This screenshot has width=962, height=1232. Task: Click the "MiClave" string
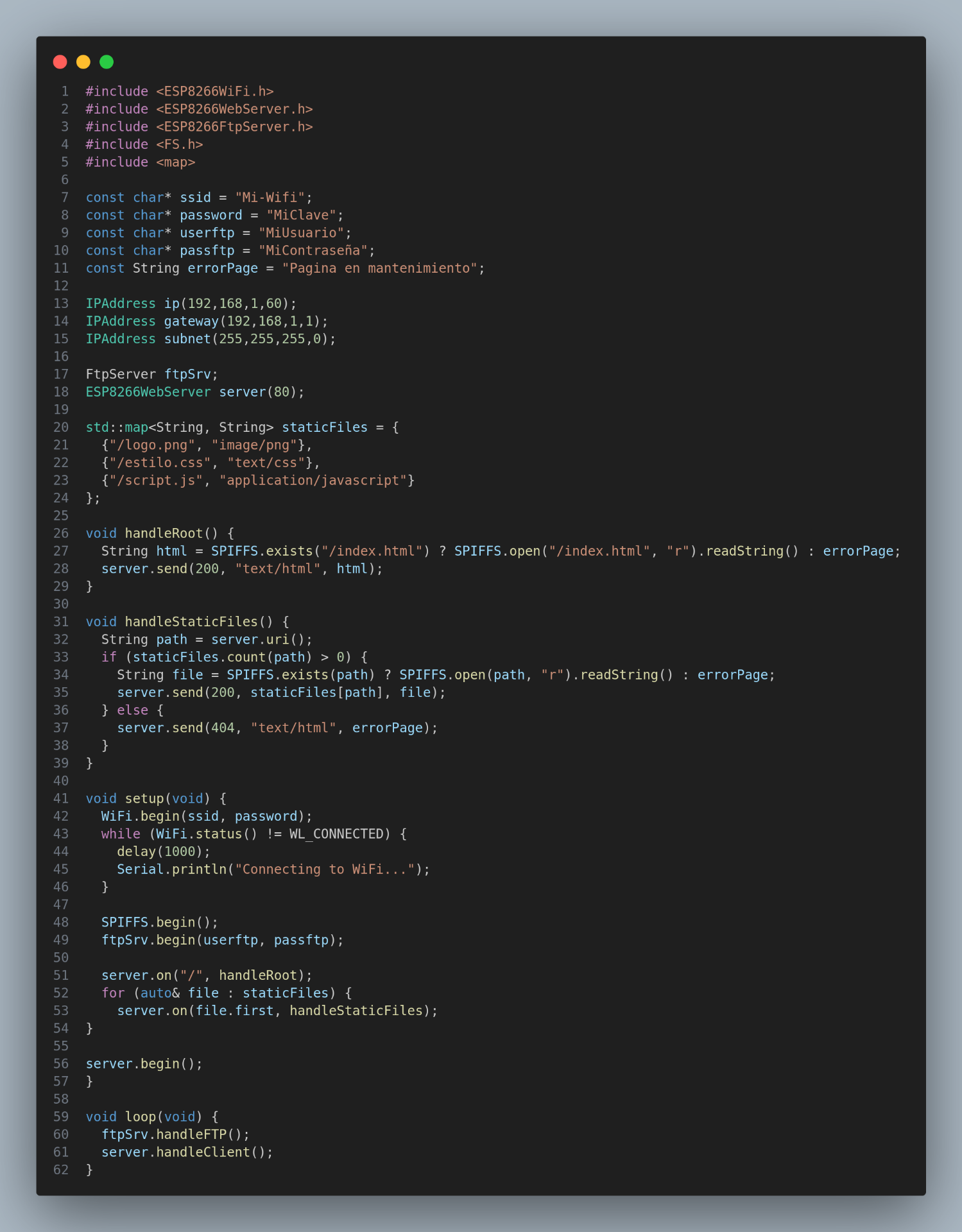tap(302, 215)
